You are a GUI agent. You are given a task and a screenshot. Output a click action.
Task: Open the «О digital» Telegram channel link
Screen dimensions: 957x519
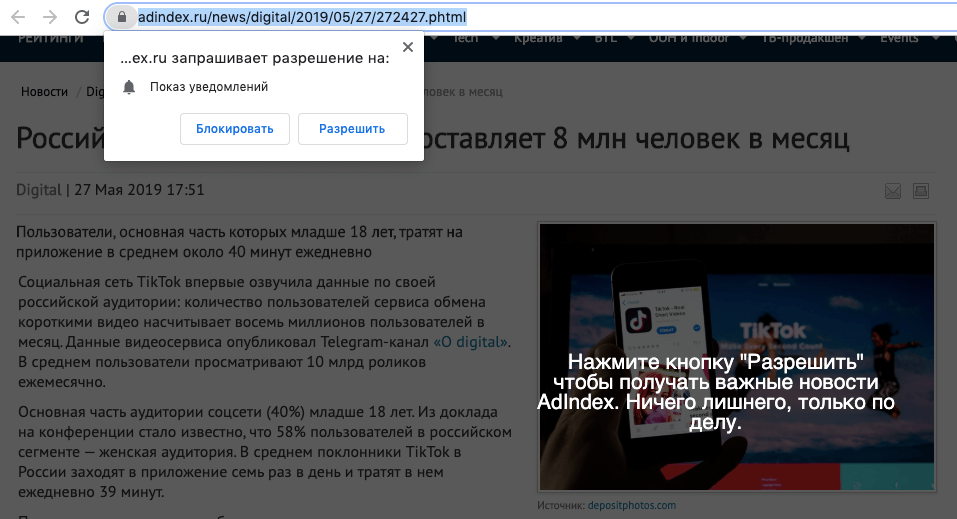471,342
